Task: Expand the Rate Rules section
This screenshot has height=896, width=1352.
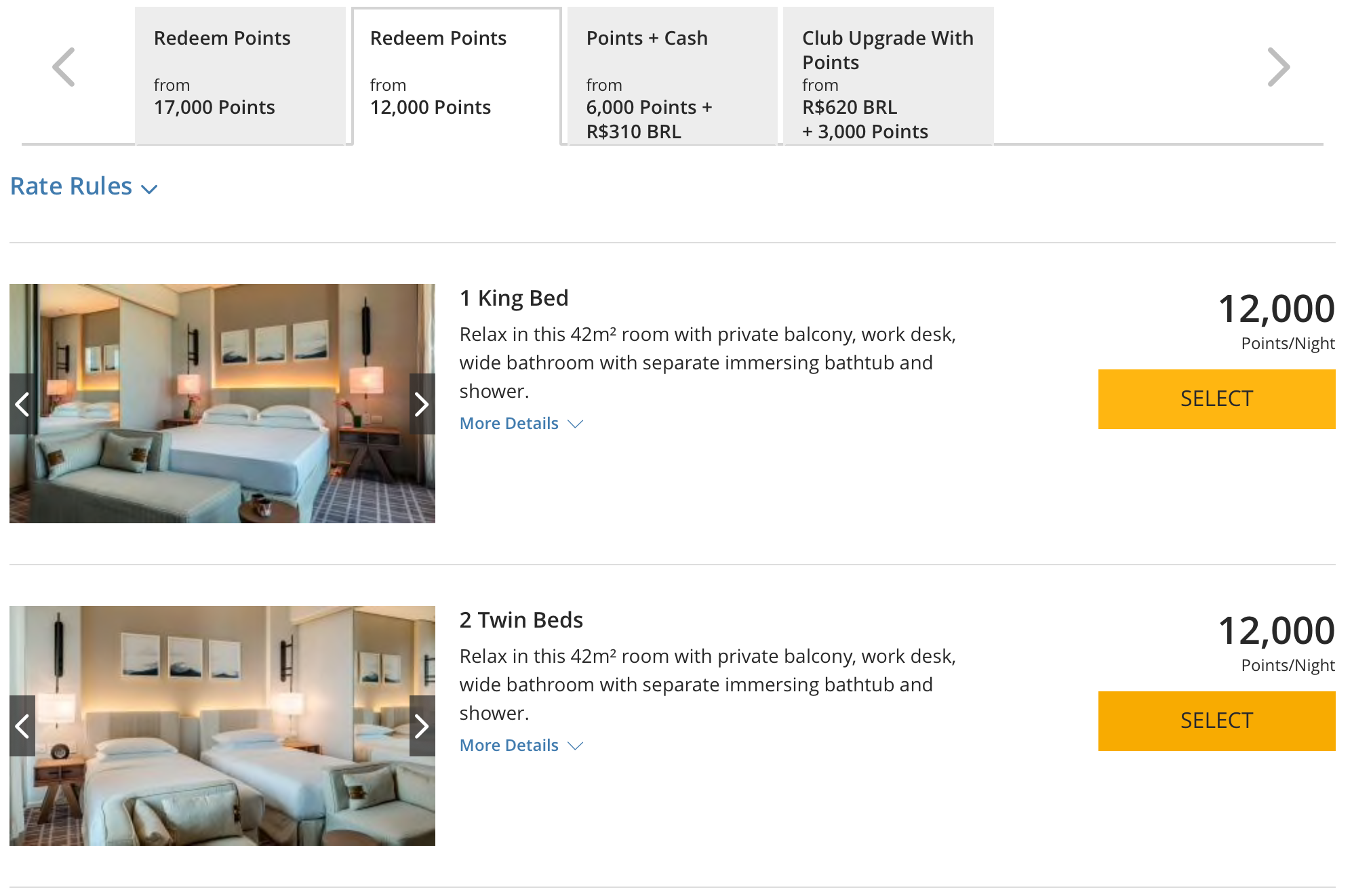Action: (x=71, y=186)
